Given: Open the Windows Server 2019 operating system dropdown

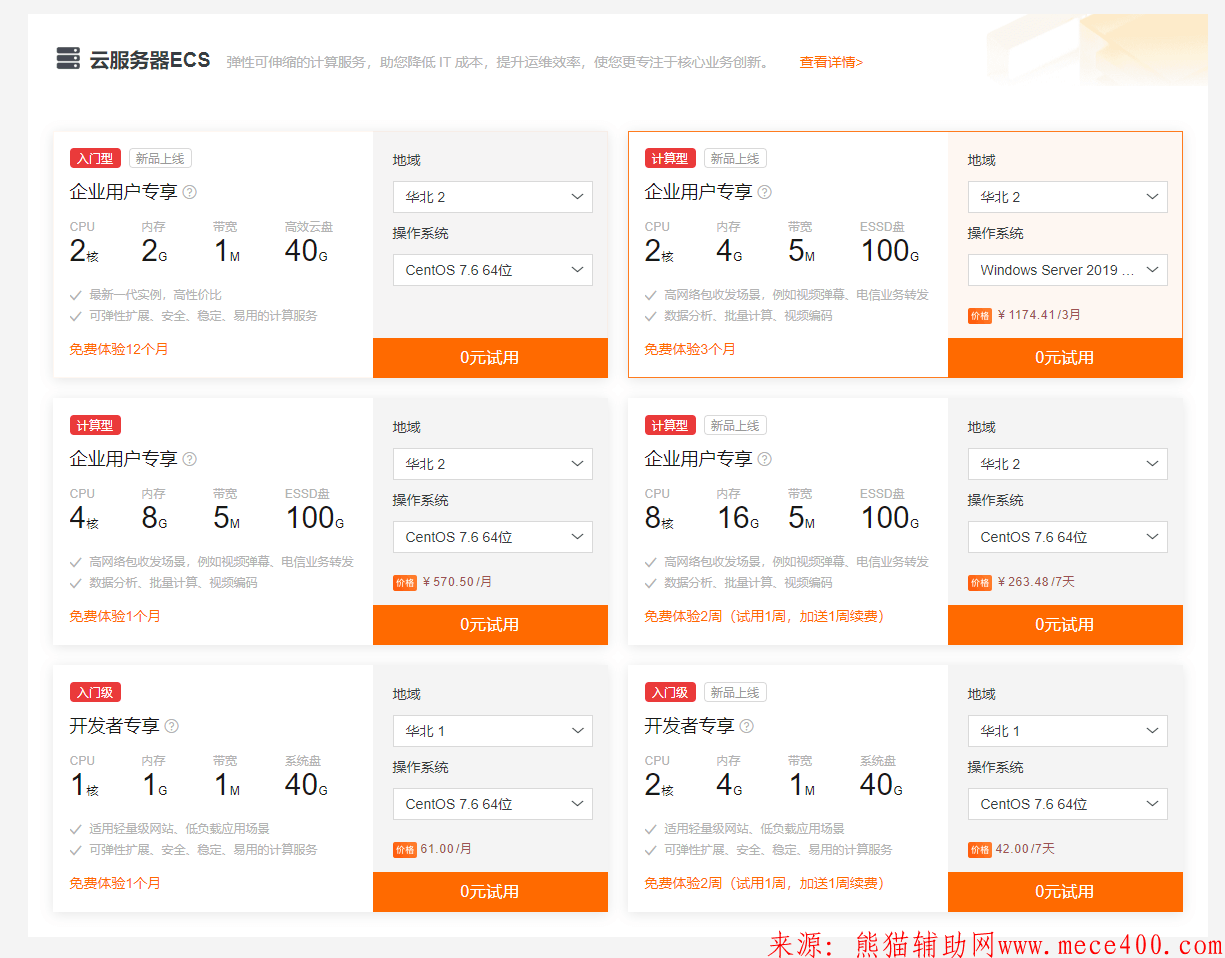Looking at the screenshot, I should (1067, 270).
